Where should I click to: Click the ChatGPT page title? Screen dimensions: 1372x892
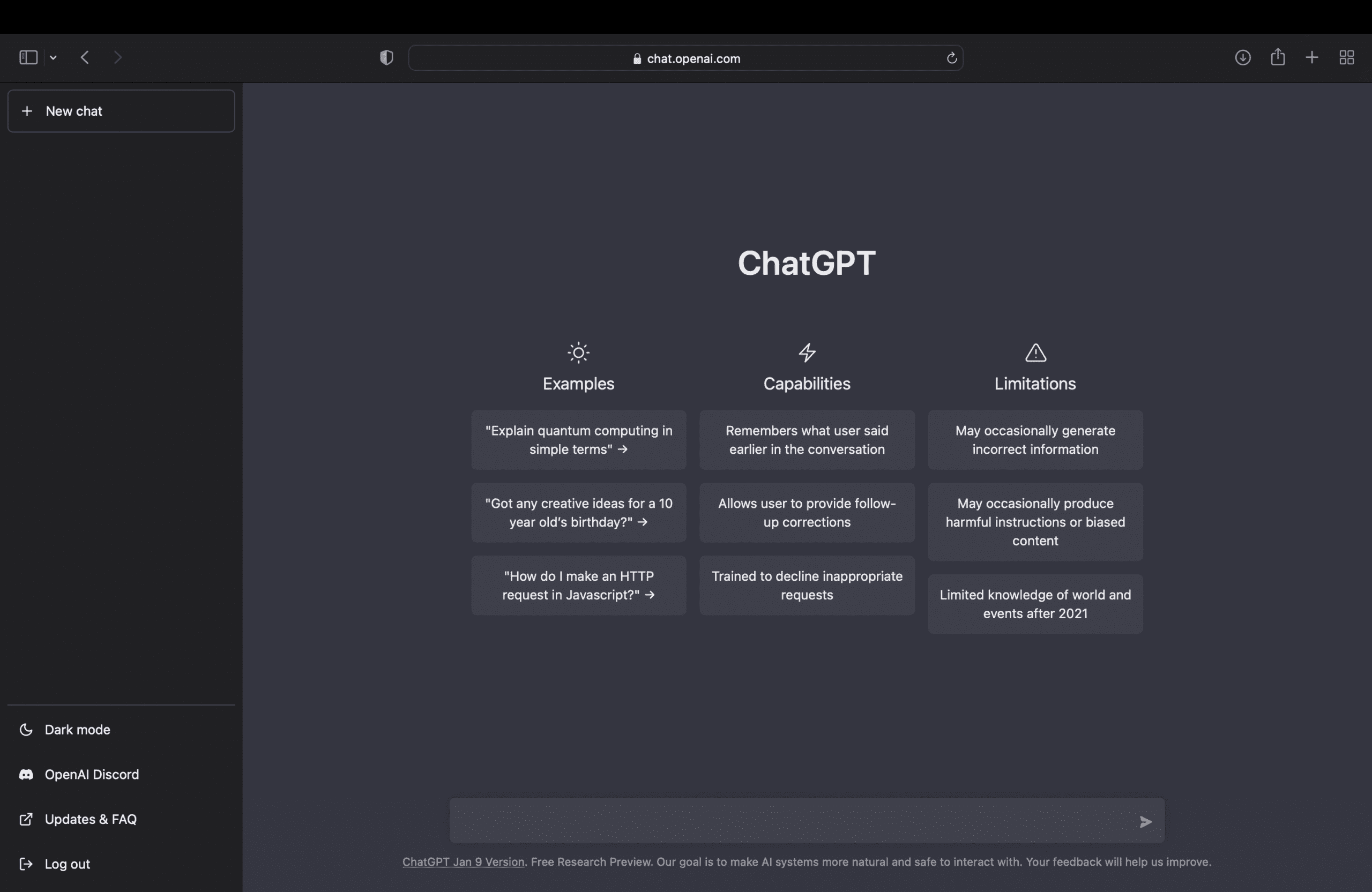tap(807, 264)
